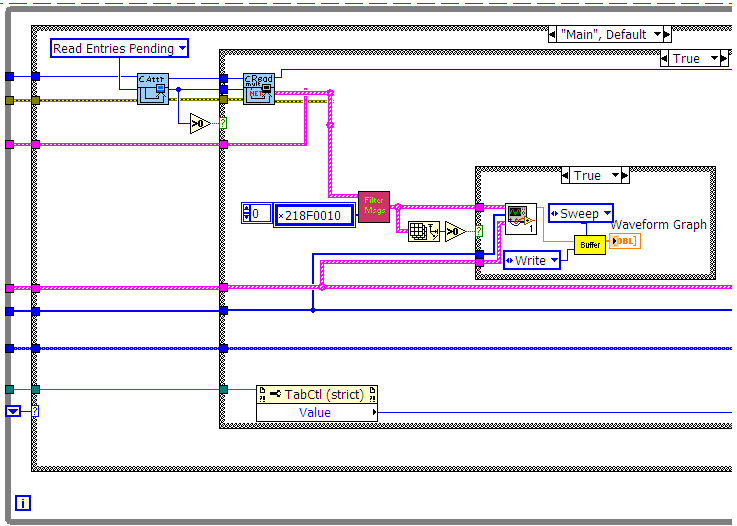Click the array index stepper beside 0
This screenshot has height=526, width=737.
click(x=246, y=213)
